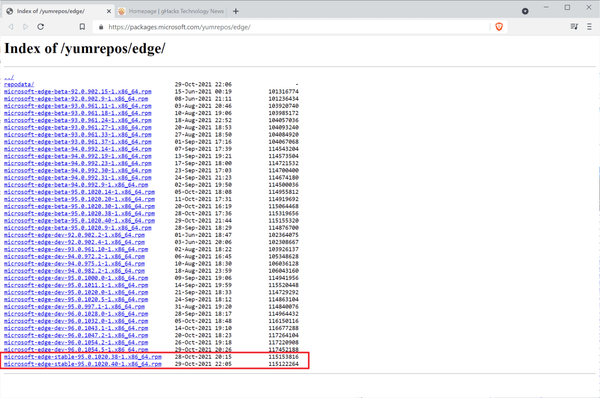Switch to the gHacks Technology News tab
Image resolution: width=600 pixels, height=398 pixels.
[x=171, y=11]
